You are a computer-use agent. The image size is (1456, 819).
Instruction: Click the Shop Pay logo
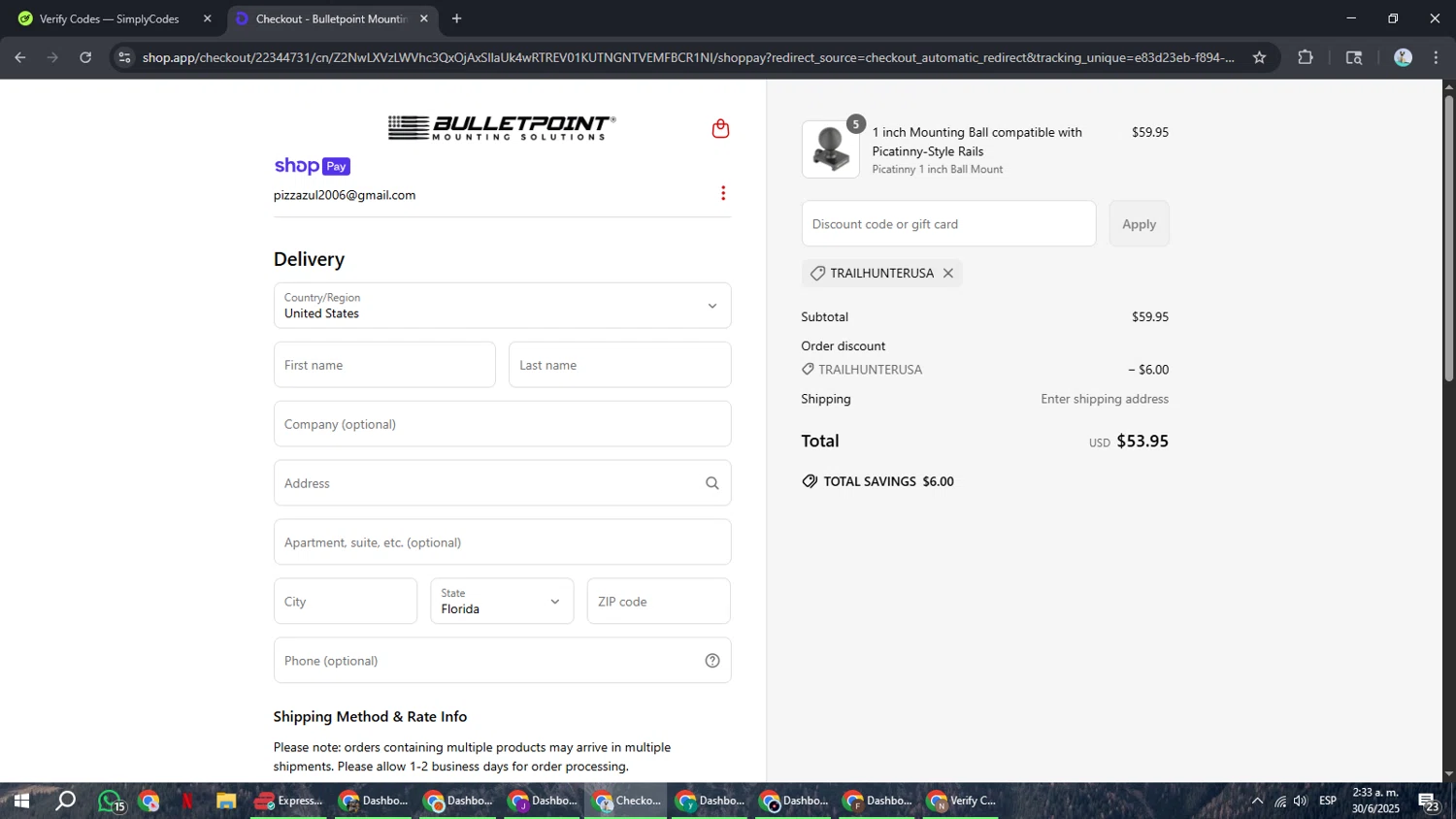(312, 166)
